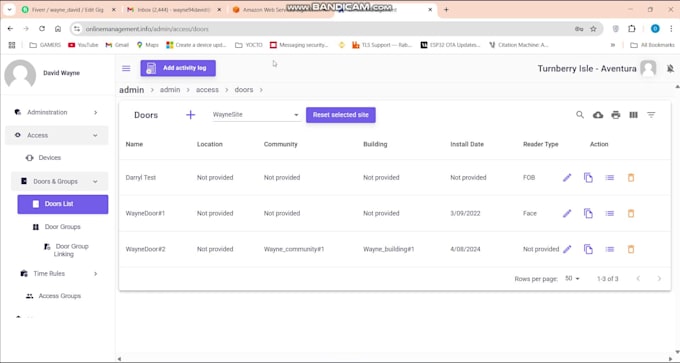Open rows per page dropdown

tap(572, 278)
